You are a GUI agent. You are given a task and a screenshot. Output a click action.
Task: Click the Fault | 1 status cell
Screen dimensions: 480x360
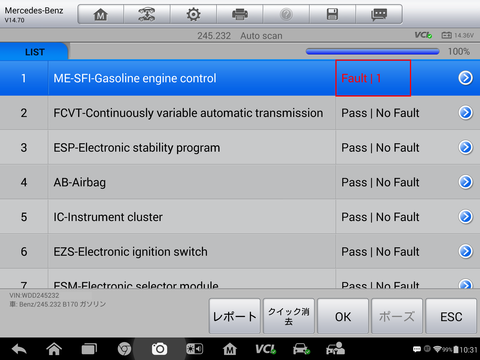click(373, 78)
